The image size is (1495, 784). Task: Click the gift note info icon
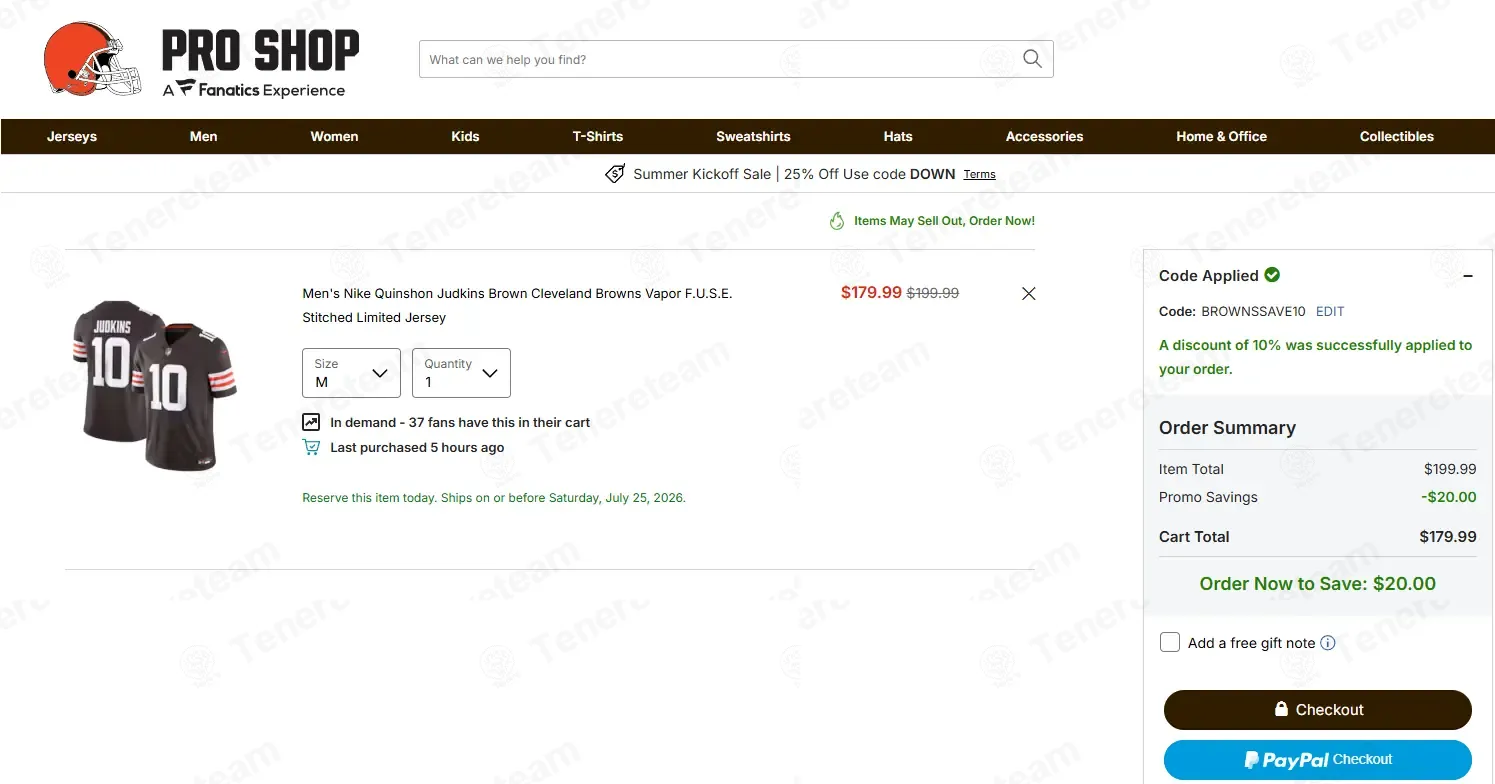point(1328,643)
